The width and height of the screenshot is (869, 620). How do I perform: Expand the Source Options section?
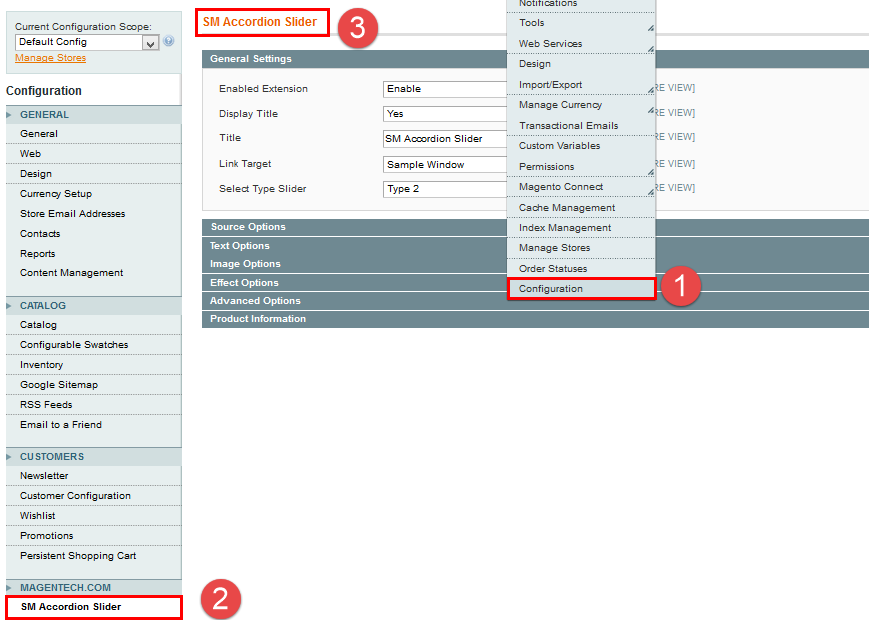coord(354,227)
